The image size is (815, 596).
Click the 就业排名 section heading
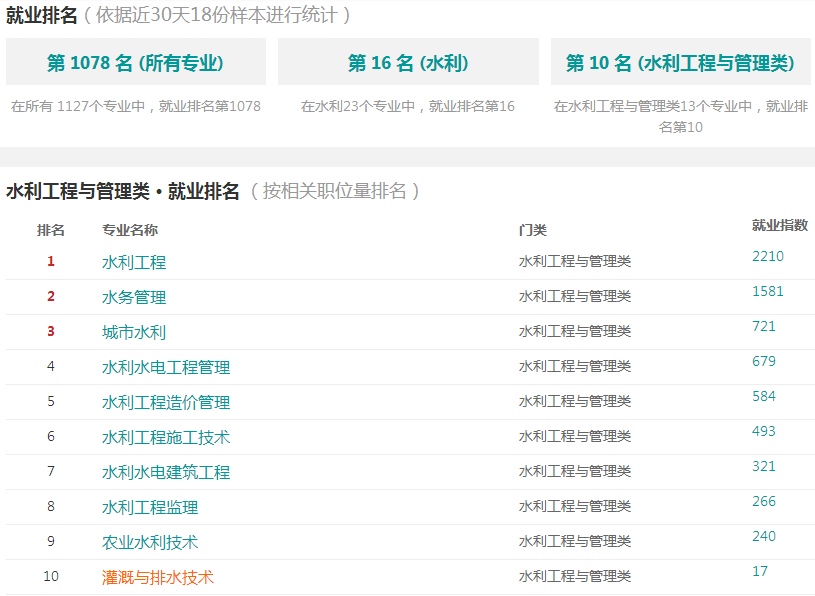pos(42,15)
